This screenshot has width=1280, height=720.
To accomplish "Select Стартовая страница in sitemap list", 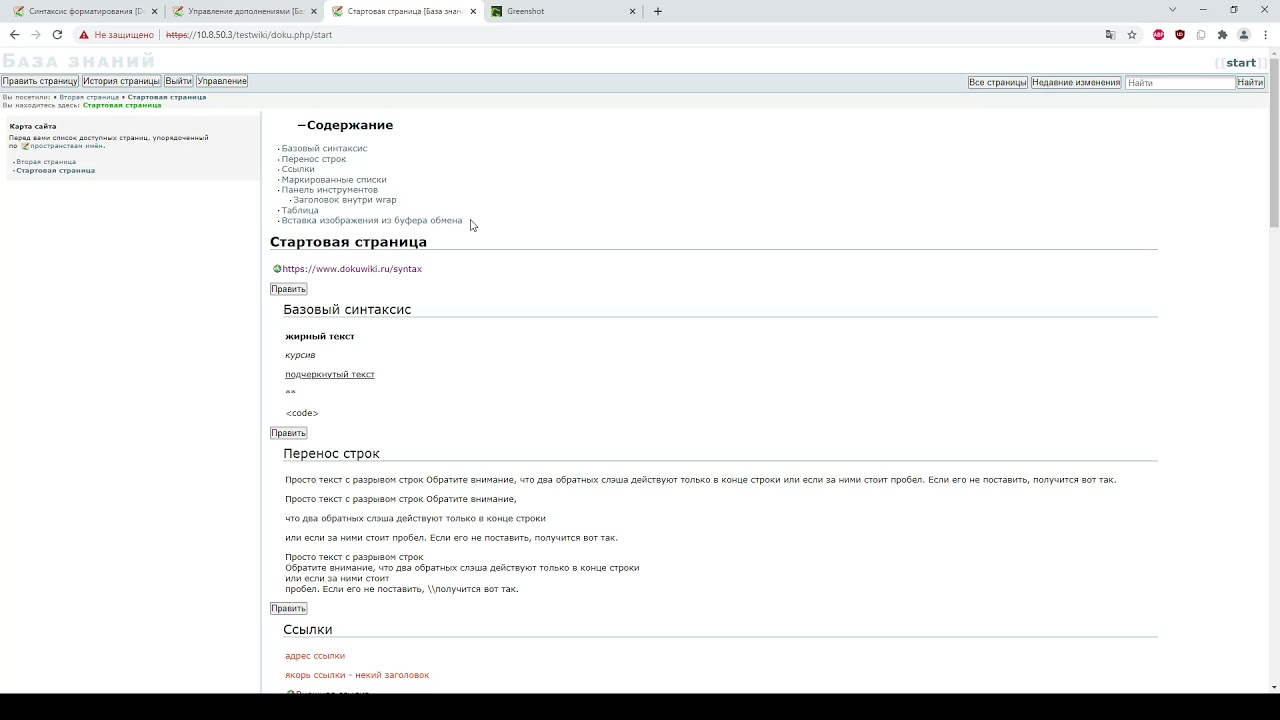I will [x=55, y=170].
